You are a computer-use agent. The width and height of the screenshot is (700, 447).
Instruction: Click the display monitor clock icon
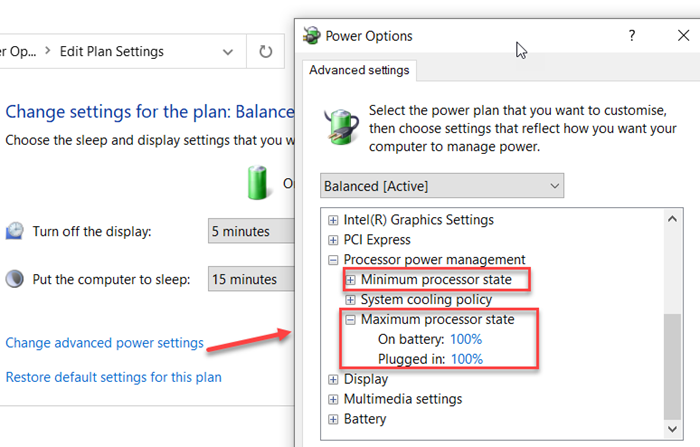point(15,231)
